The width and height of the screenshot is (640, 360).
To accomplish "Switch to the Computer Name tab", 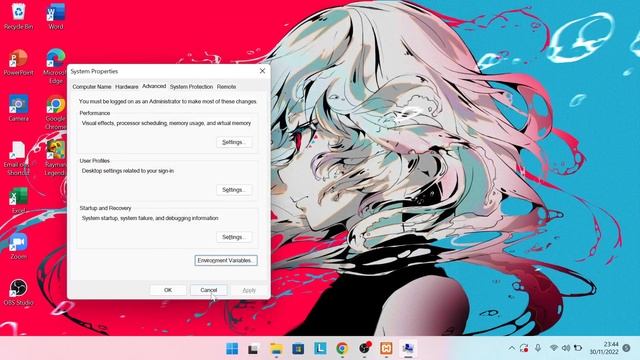I will (x=92, y=87).
